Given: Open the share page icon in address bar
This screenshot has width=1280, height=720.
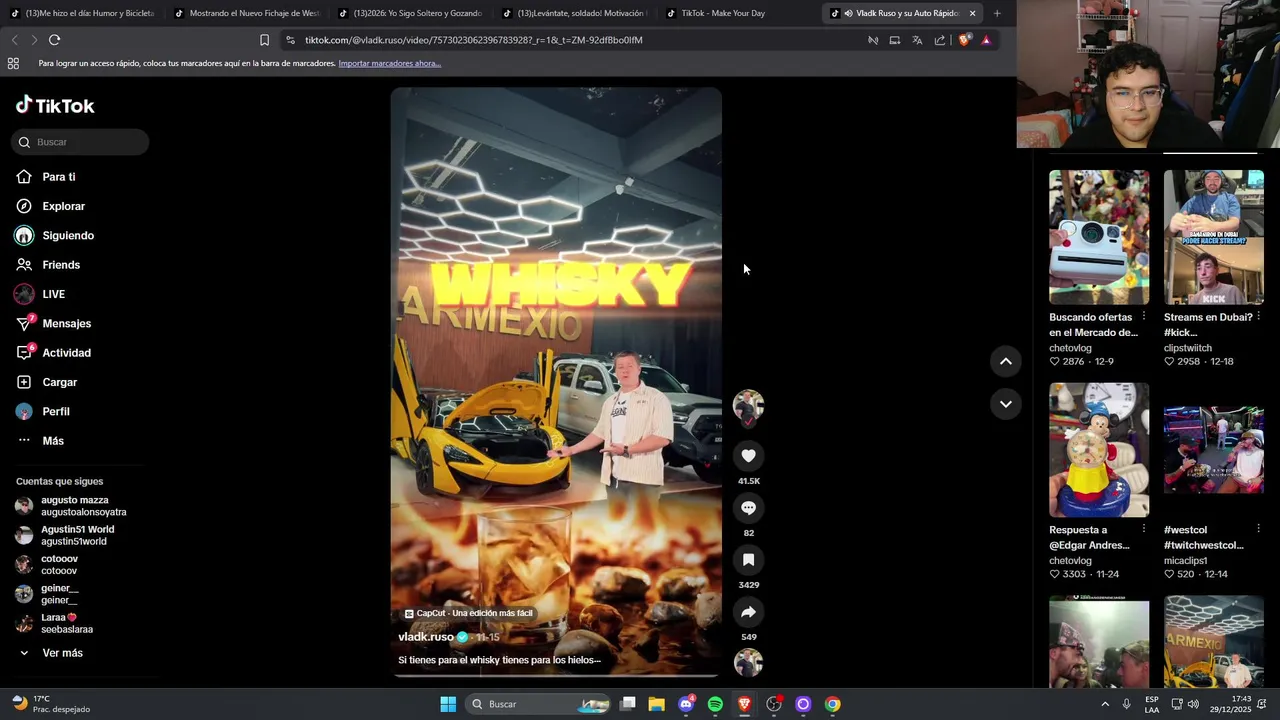Looking at the screenshot, I should click(x=940, y=40).
